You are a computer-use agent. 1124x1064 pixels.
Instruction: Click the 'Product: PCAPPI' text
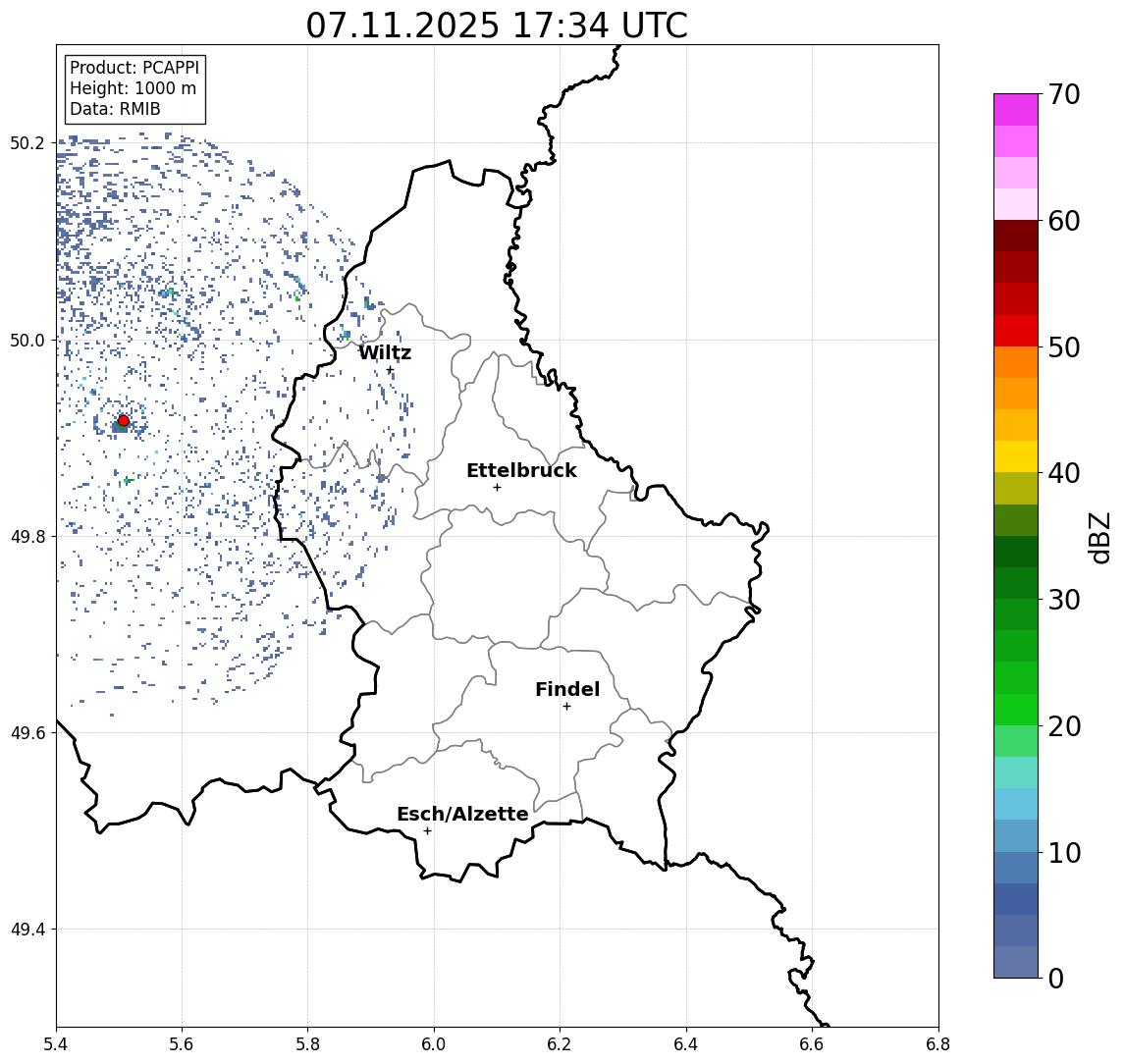click(x=134, y=68)
